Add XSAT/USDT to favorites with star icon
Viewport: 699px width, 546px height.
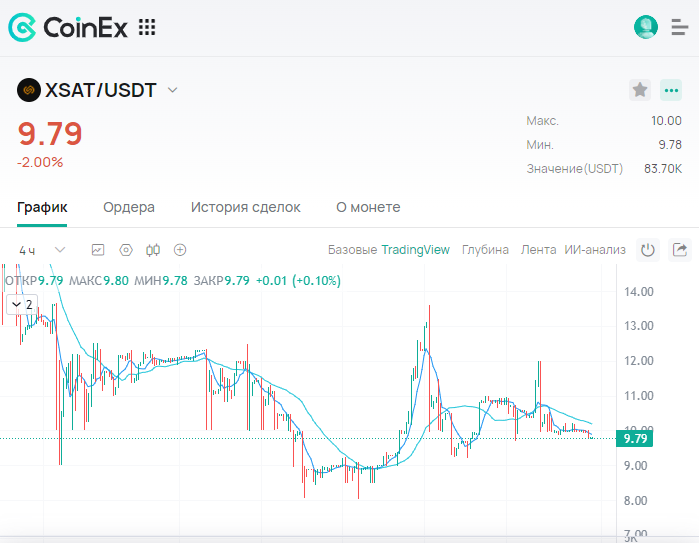(x=640, y=90)
